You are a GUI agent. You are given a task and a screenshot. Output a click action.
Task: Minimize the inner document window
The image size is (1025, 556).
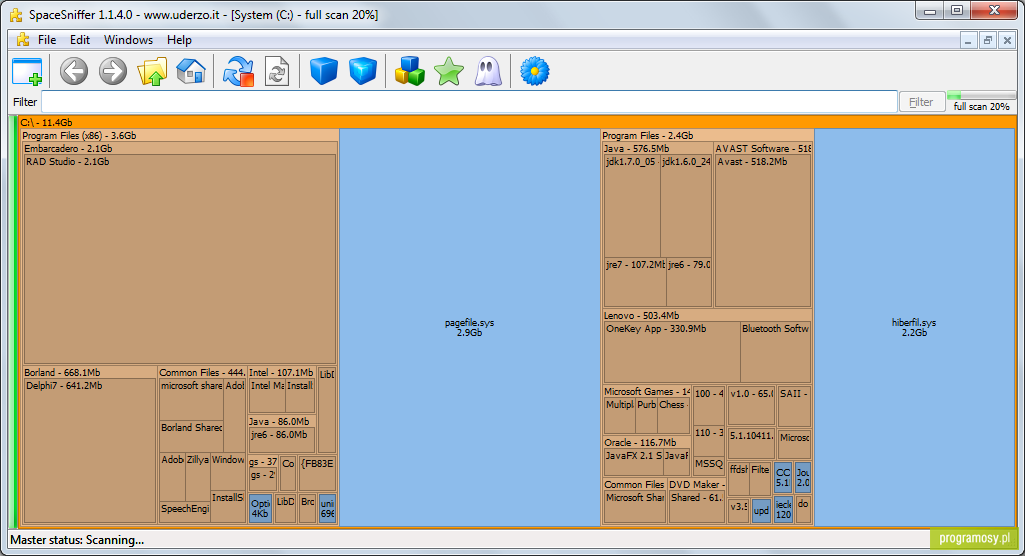click(969, 40)
